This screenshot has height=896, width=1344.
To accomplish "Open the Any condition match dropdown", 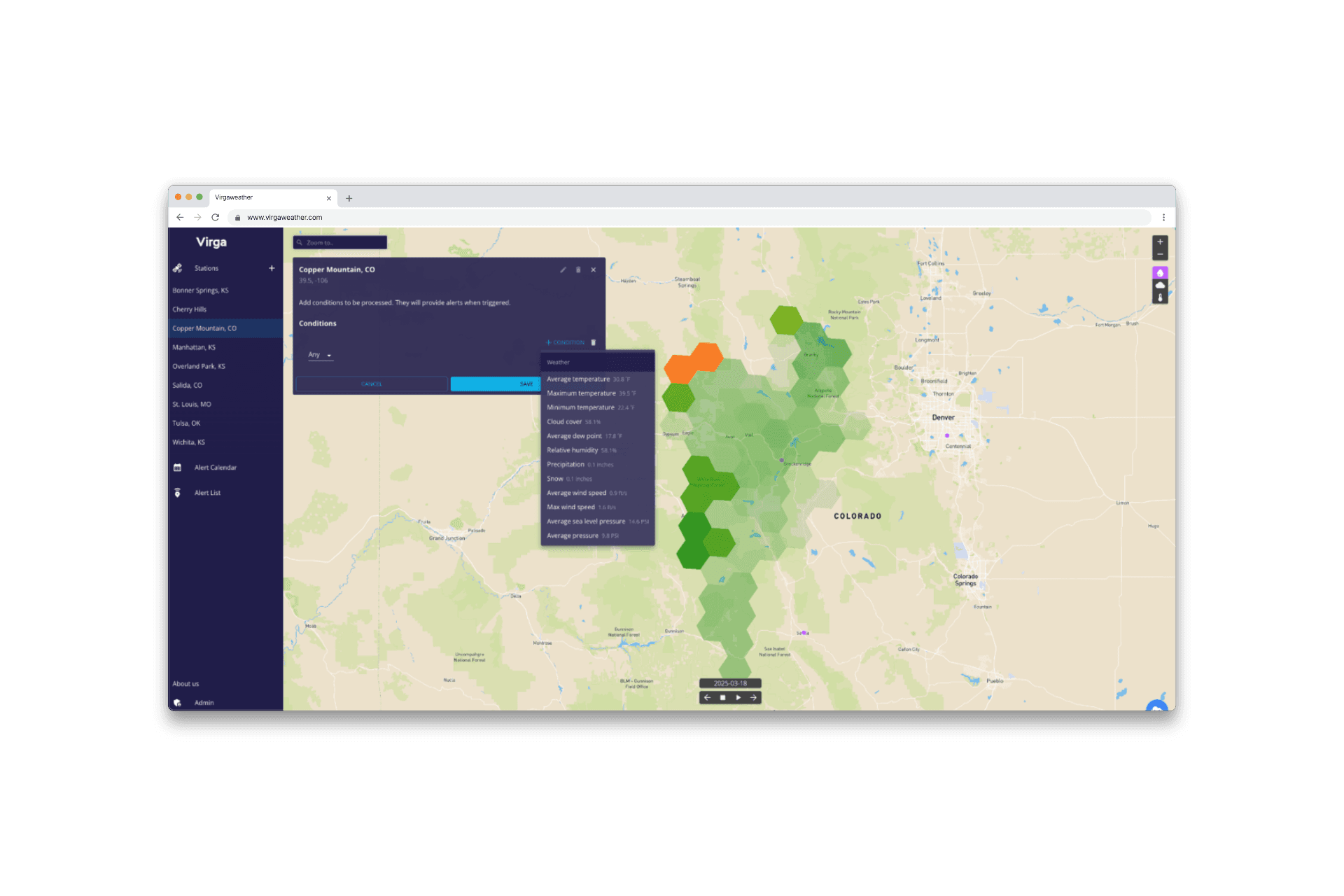I will (321, 356).
